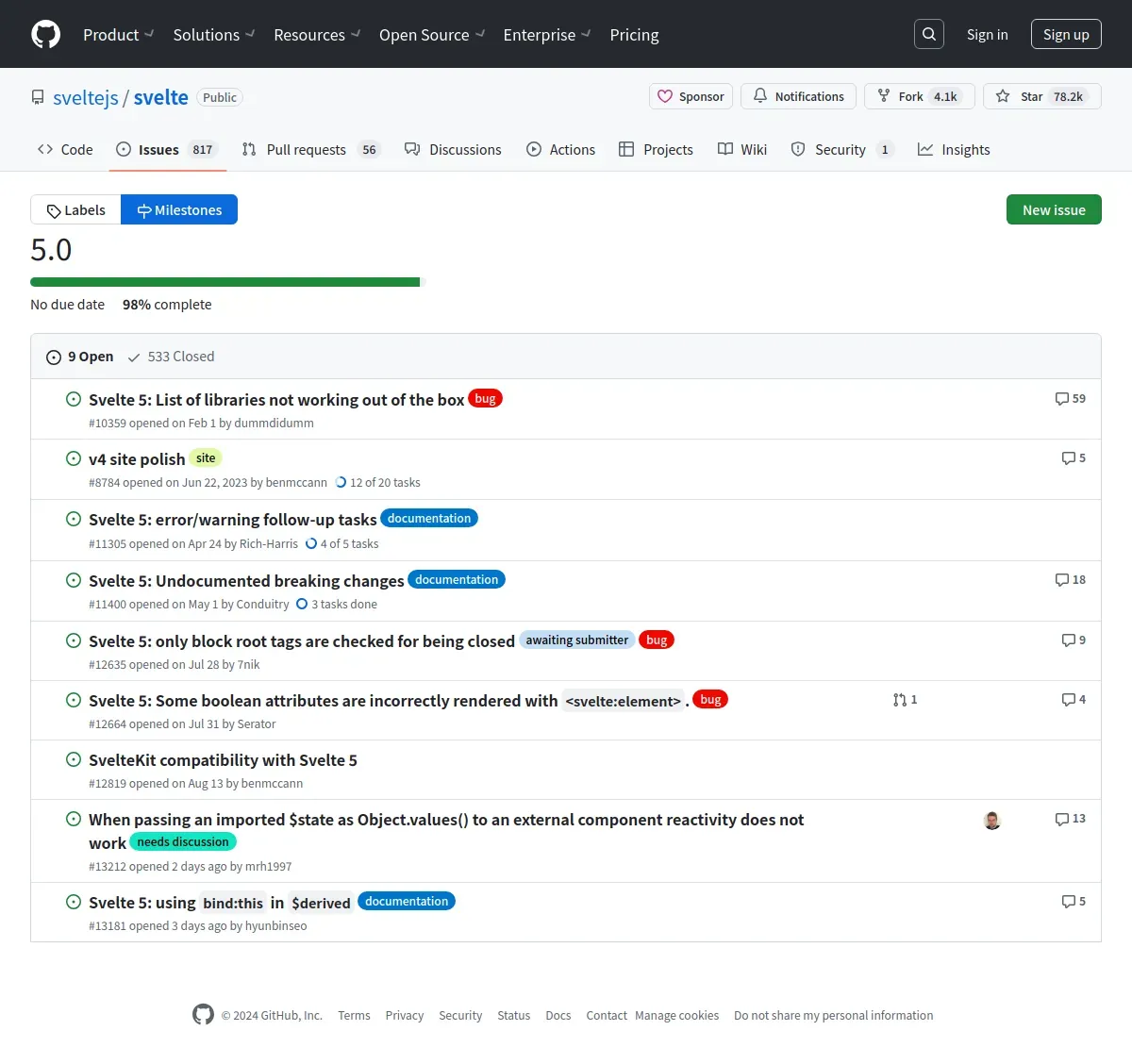Expand the Solutions dropdown
The height and width of the screenshot is (1064, 1132).
pyautogui.click(x=214, y=35)
